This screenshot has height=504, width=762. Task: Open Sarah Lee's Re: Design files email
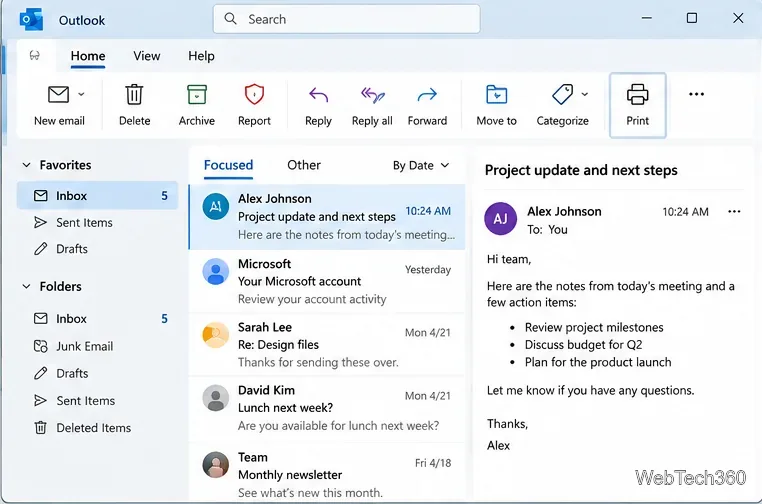(327, 345)
